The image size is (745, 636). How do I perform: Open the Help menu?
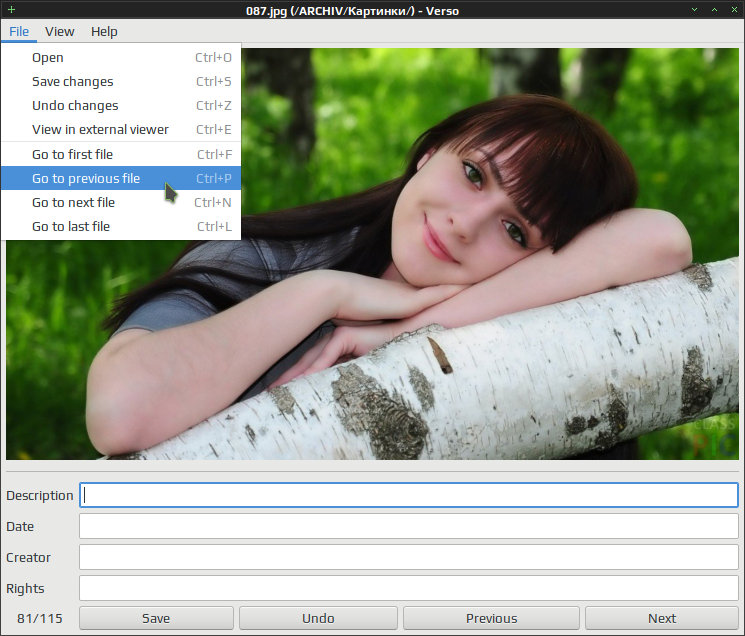tap(104, 31)
